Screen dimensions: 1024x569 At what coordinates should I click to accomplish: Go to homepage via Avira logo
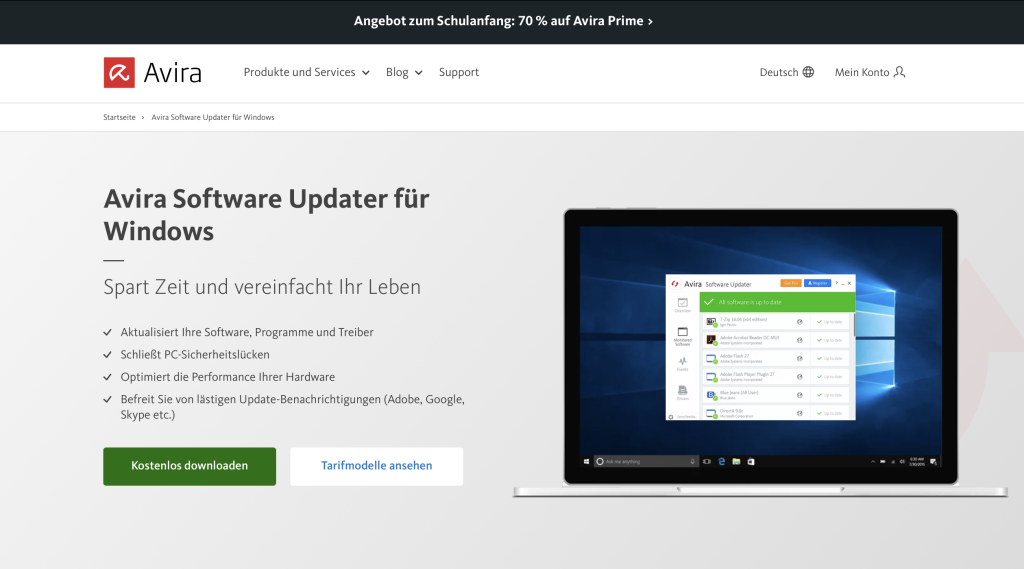(x=153, y=73)
